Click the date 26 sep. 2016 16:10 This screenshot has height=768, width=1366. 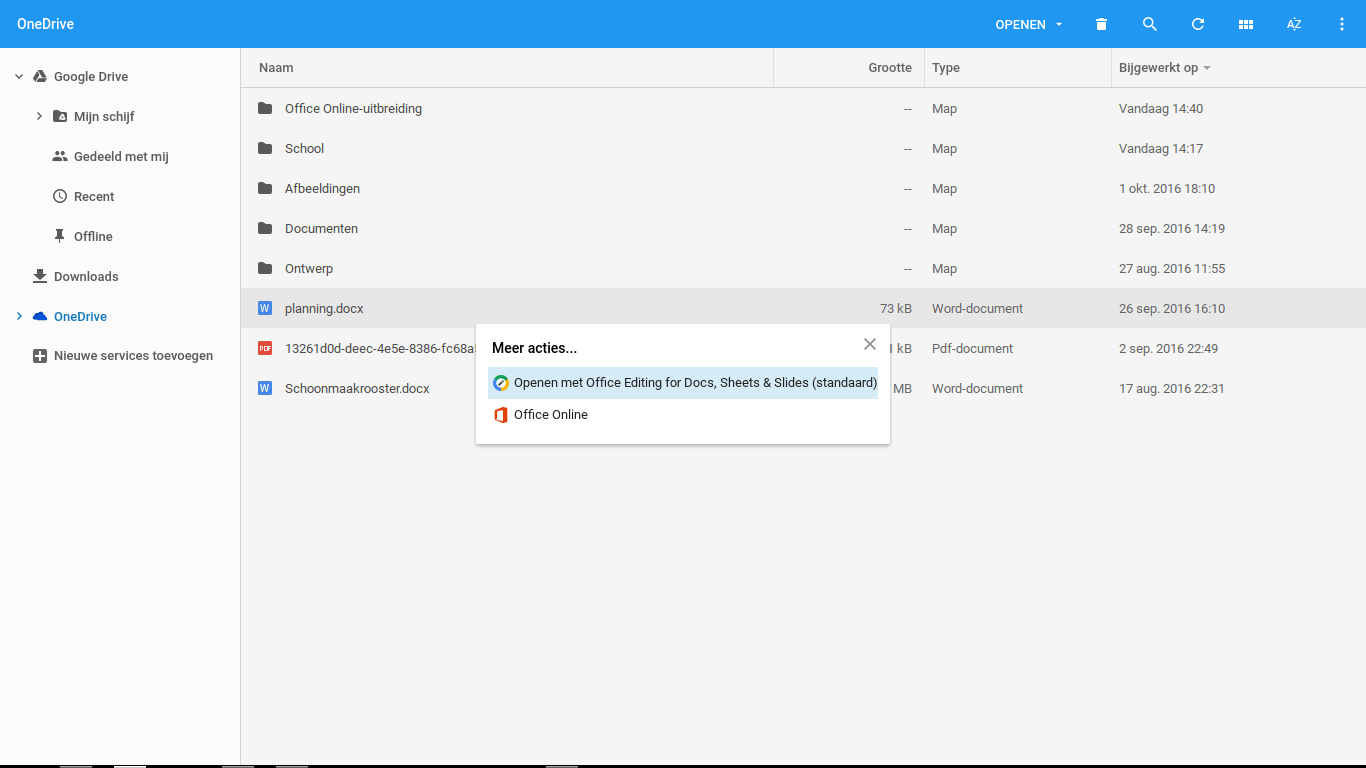coord(1172,308)
